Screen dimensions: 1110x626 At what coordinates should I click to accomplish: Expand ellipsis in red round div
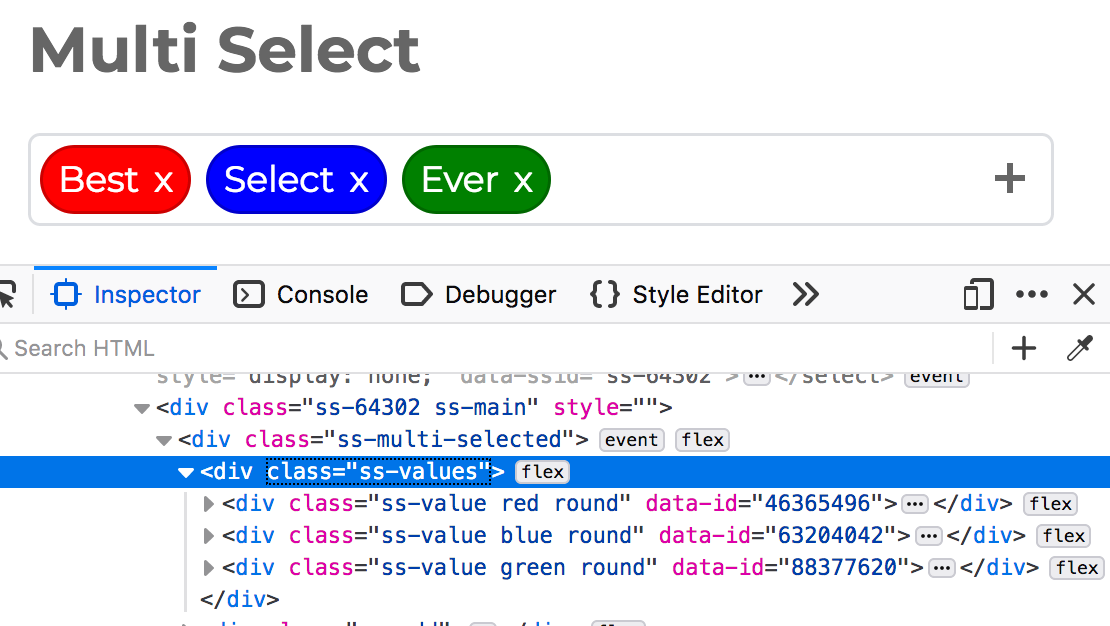[x=915, y=504]
